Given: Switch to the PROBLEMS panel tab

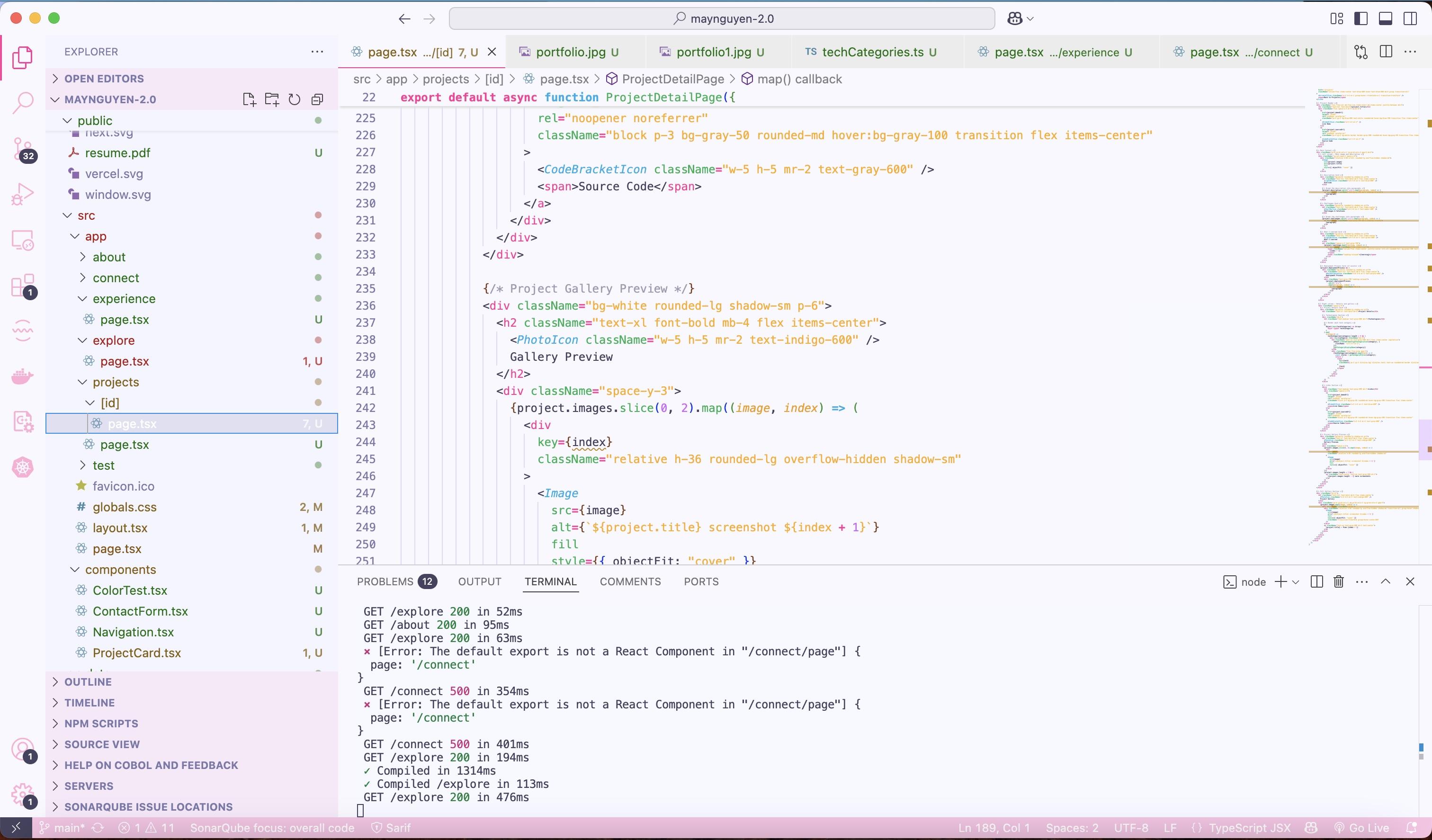Looking at the screenshot, I should click(x=385, y=581).
